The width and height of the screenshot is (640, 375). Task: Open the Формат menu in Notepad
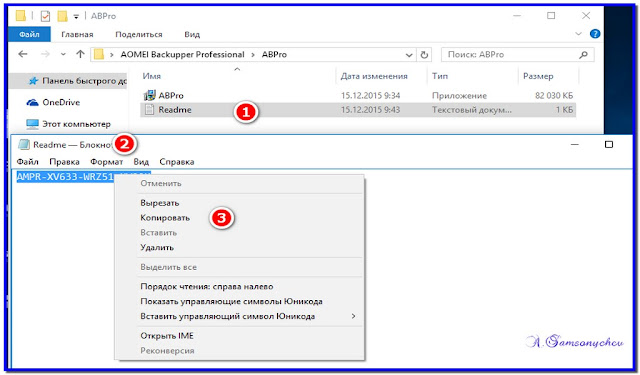(x=107, y=162)
